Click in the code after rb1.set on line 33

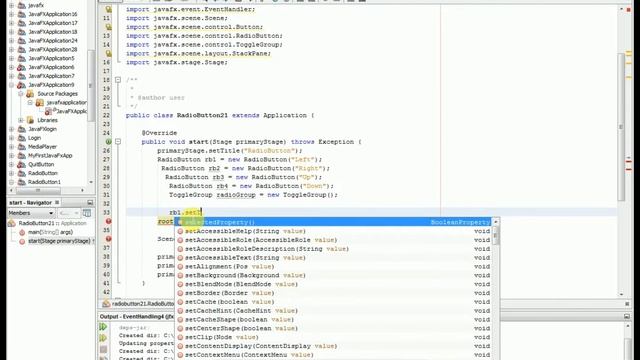pyautogui.click(x=202, y=212)
